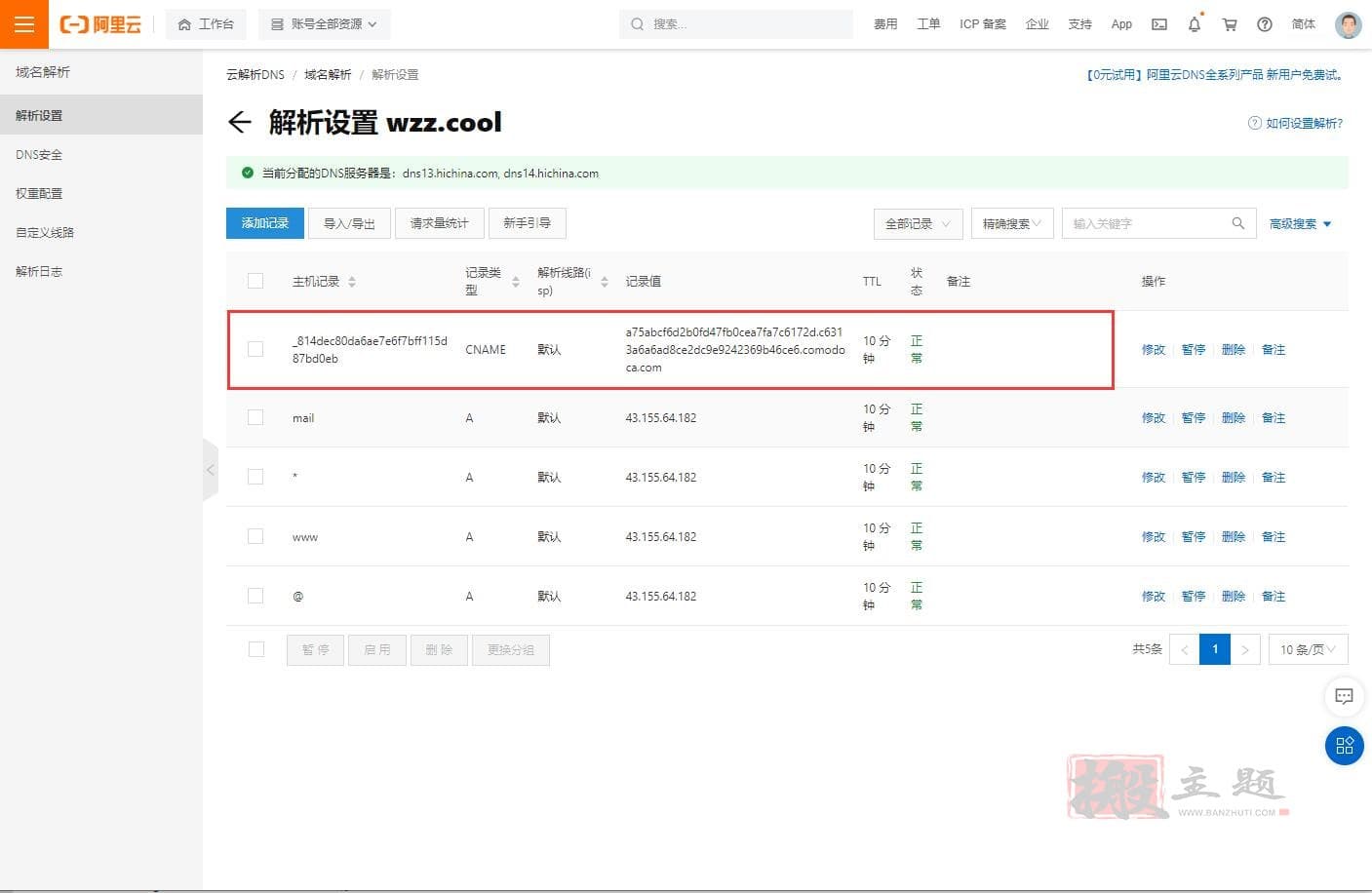Open DNS安全 in sidebar

pyautogui.click(x=39, y=154)
